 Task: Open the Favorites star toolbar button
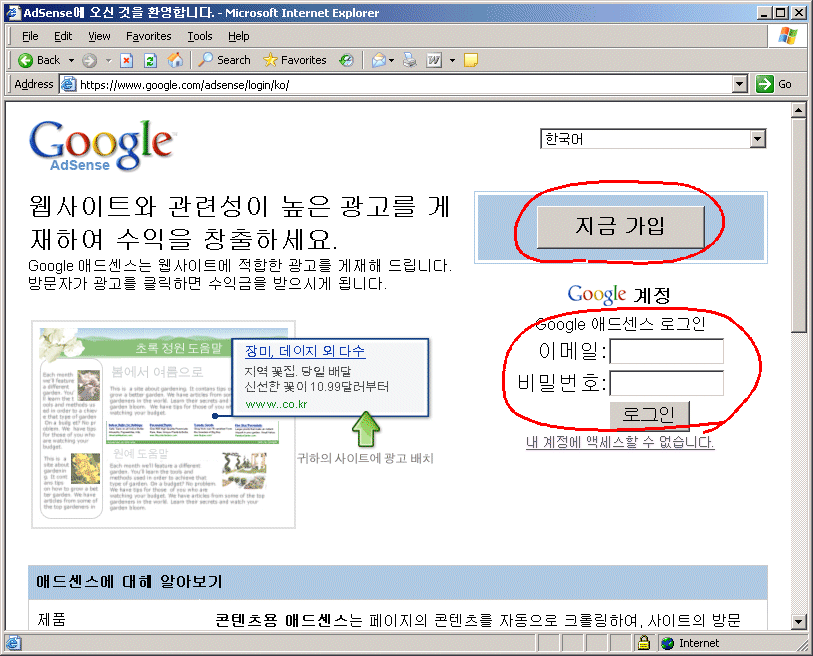click(x=295, y=60)
